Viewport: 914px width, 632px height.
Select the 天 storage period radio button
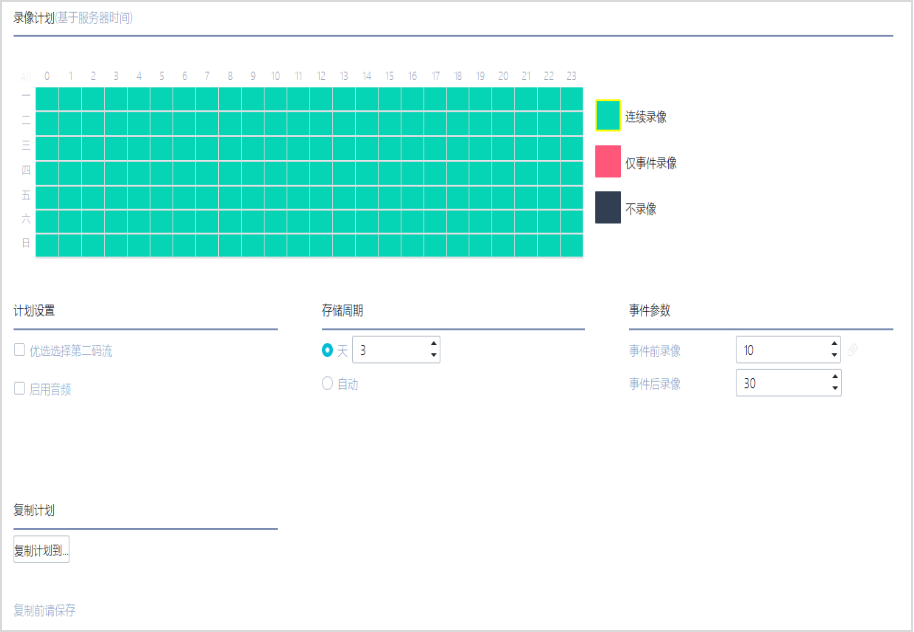pos(327,350)
